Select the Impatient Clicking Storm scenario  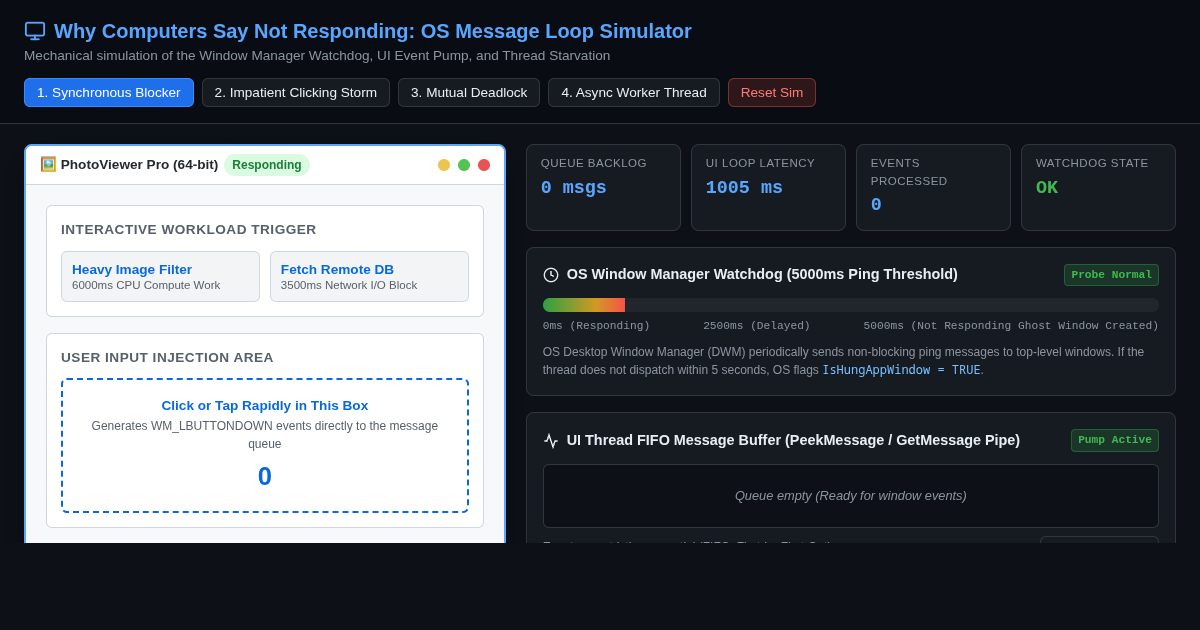(296, 93)
